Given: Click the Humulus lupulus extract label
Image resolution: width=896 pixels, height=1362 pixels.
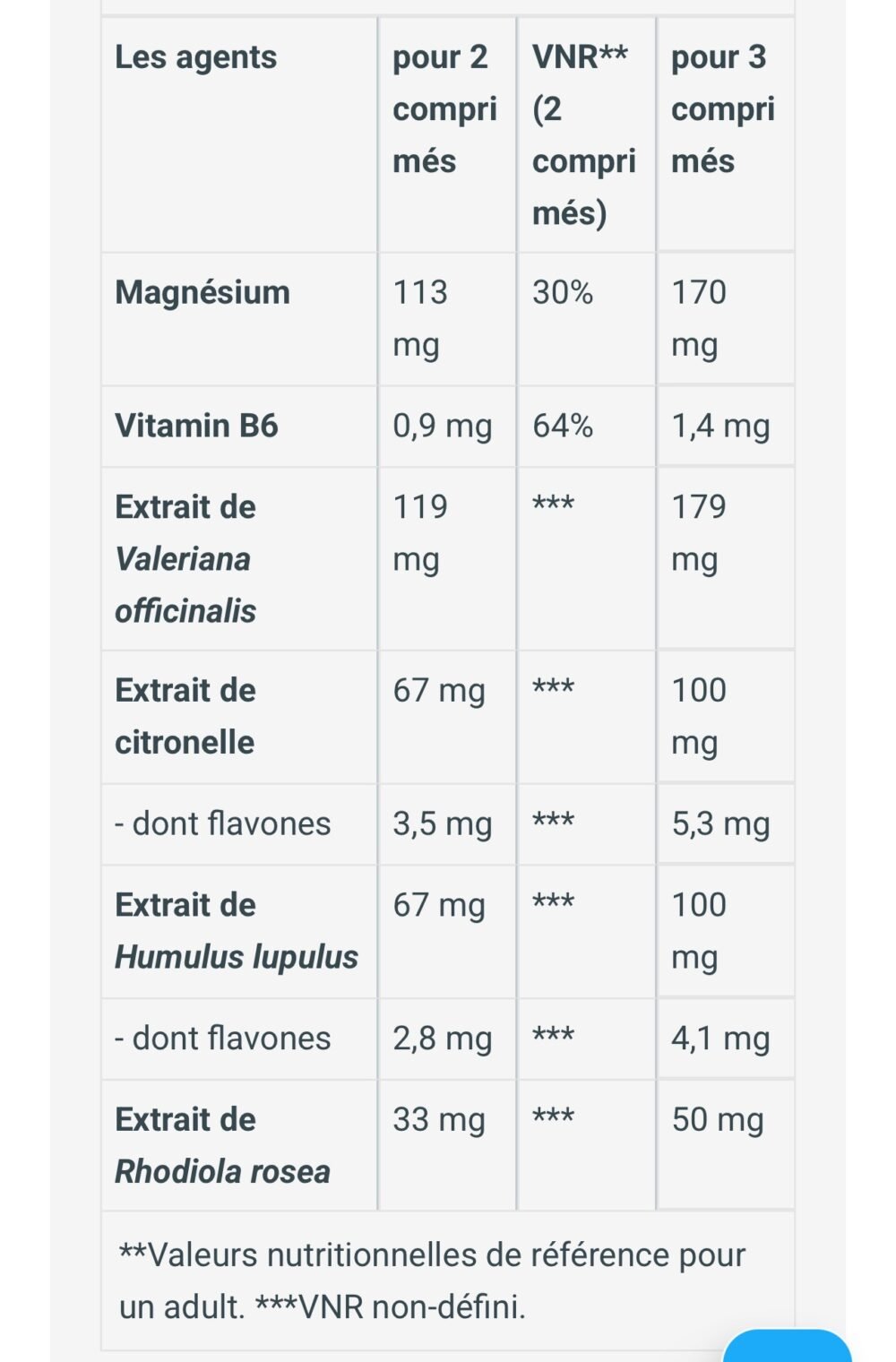Looking at the screenshot, I should (x=237, y=931).
